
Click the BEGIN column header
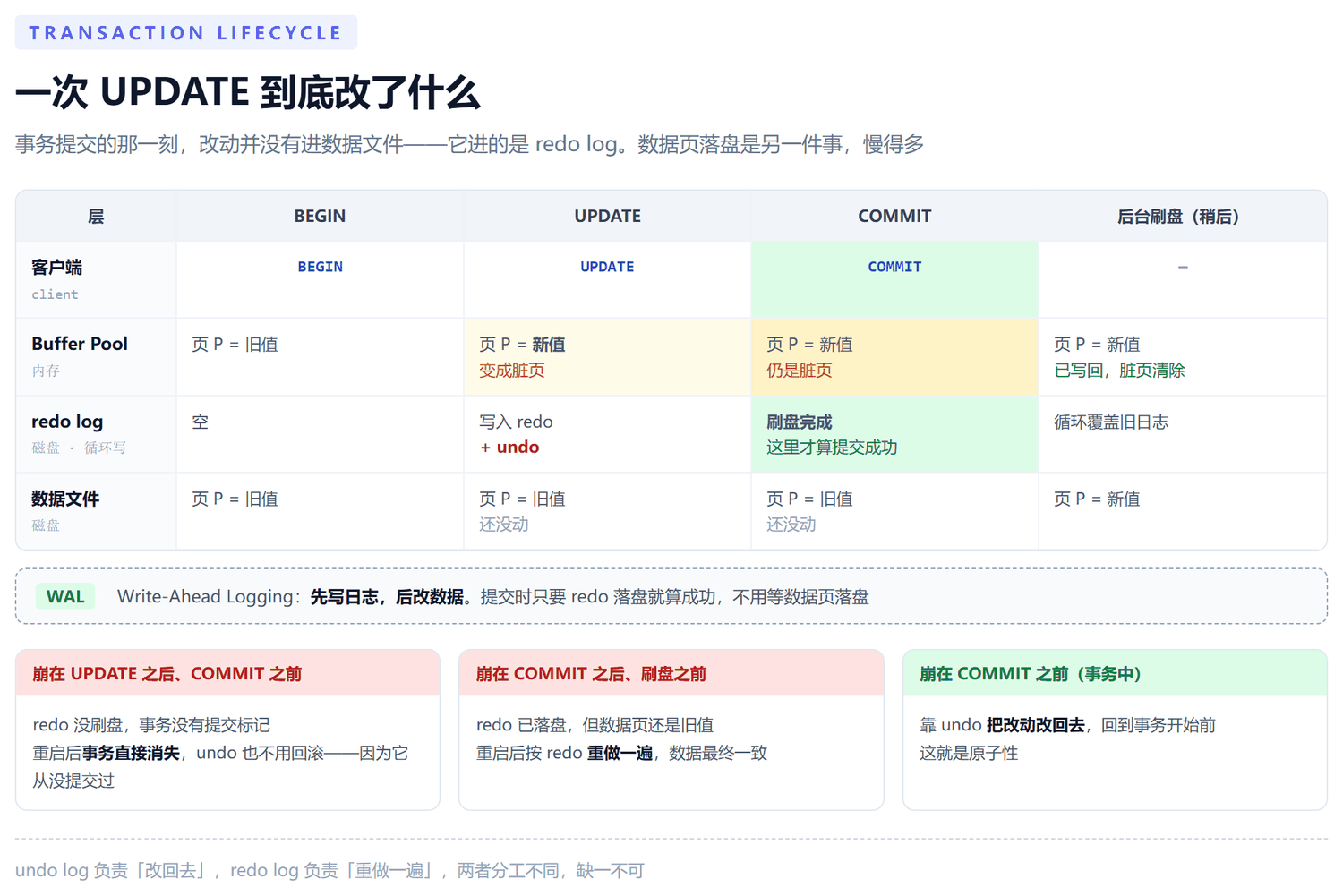[320, 217]
